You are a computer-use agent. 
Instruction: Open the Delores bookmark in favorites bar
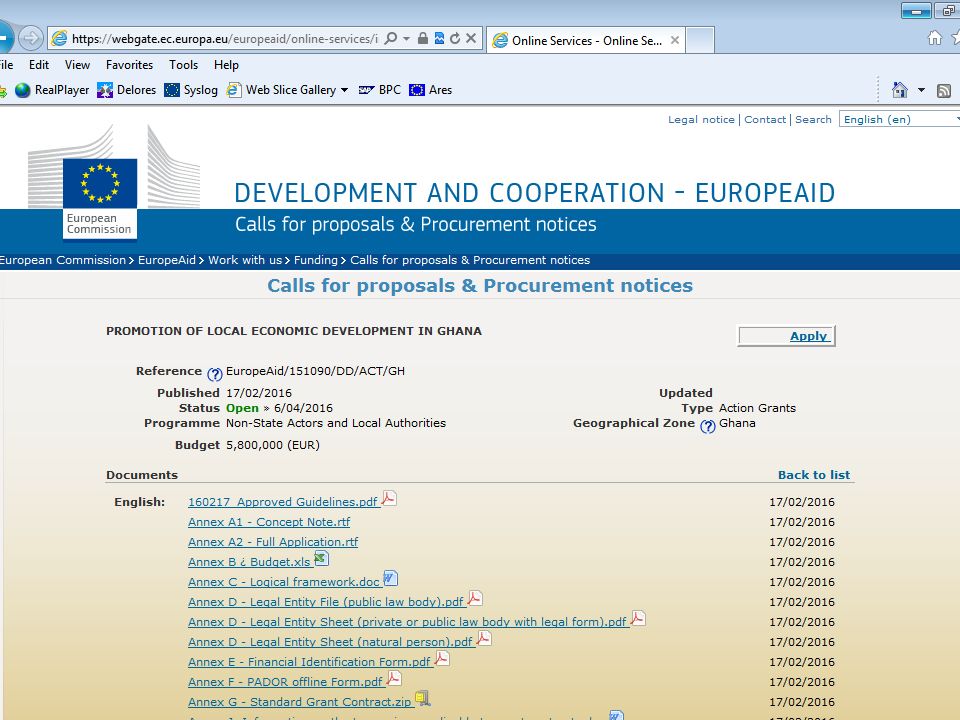coord(127,90)
